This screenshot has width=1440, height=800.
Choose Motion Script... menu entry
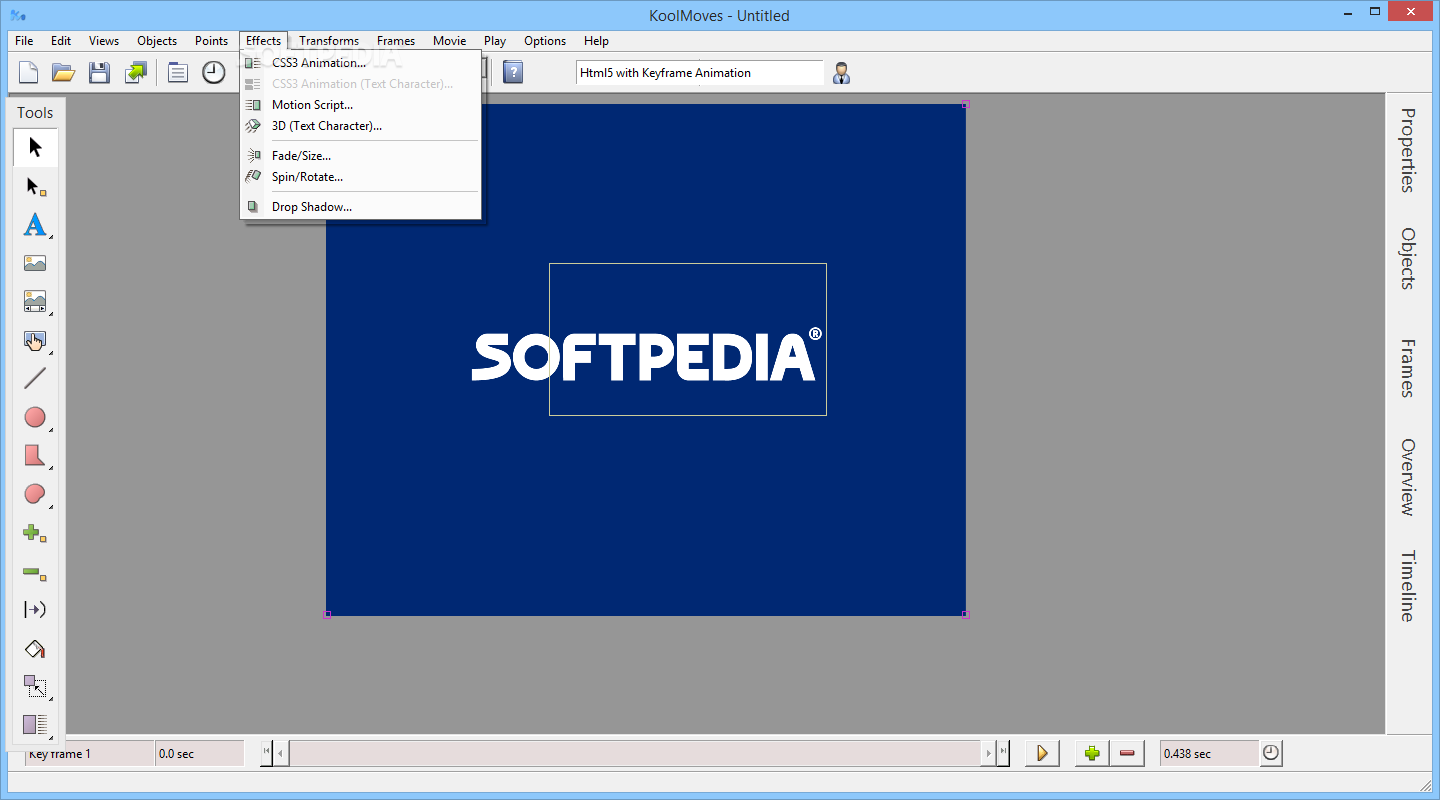[x=361, y=105]
